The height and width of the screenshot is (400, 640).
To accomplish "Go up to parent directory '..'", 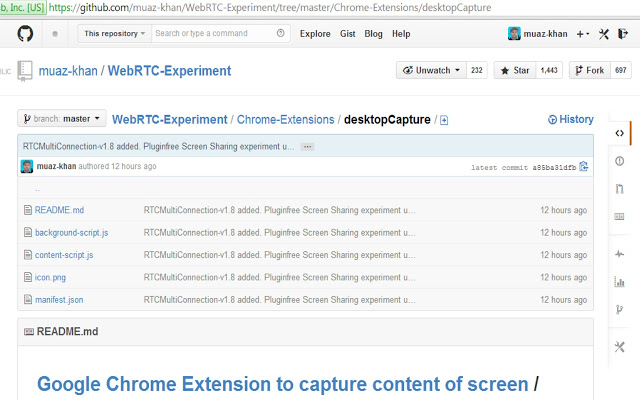I will click(38, 189).
